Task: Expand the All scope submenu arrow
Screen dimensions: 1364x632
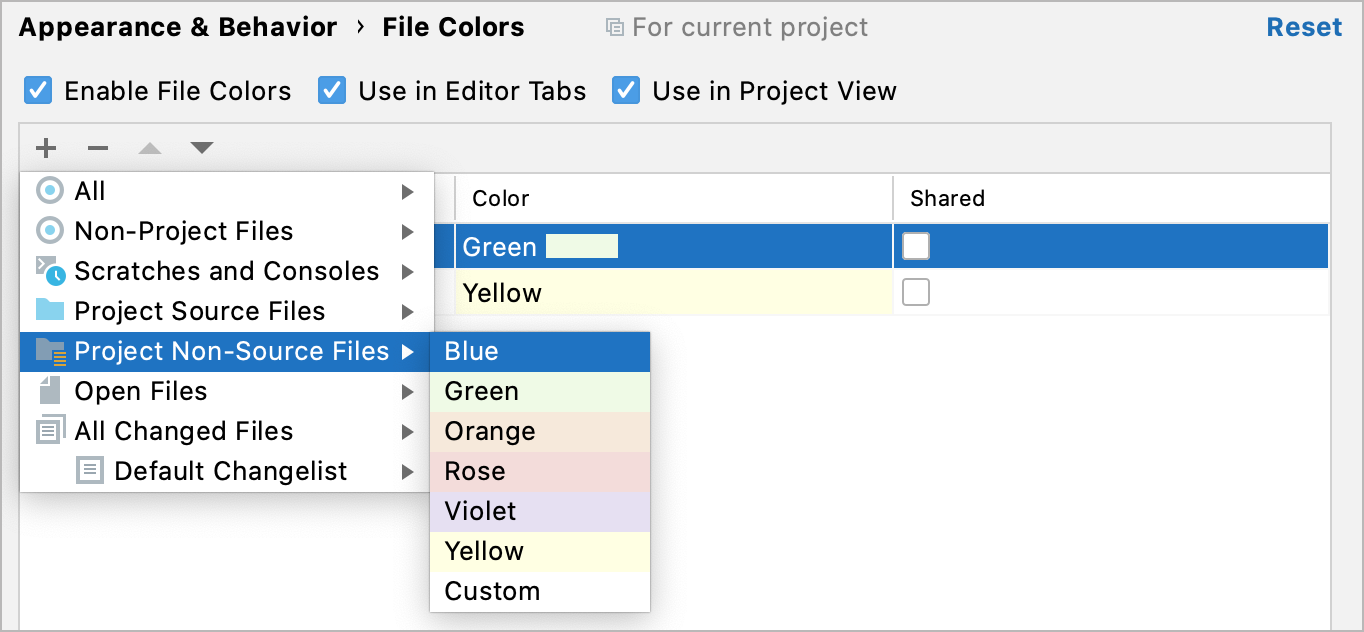Action: 409,191
